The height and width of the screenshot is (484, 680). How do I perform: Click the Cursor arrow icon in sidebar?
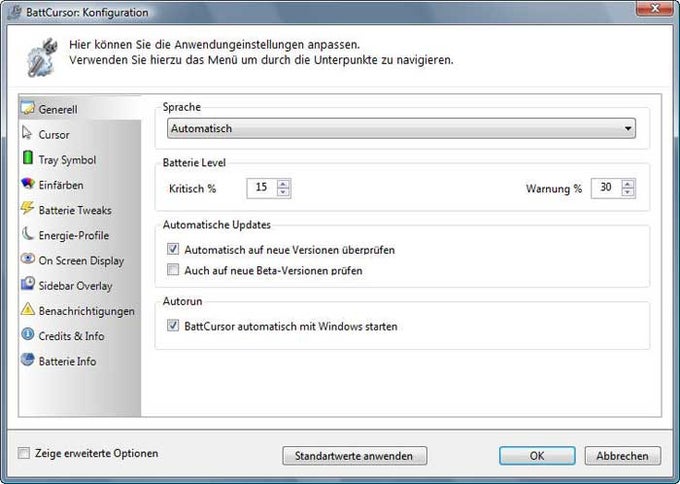click(27, 133)
